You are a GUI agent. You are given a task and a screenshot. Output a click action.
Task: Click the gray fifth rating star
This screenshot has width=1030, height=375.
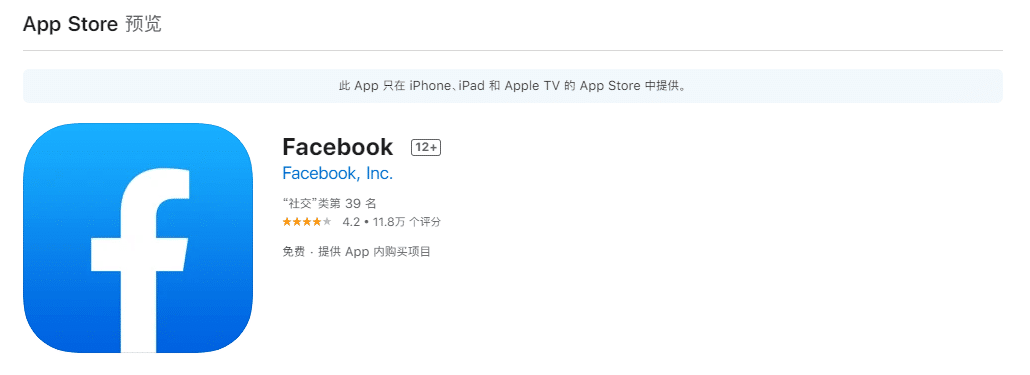327,222
